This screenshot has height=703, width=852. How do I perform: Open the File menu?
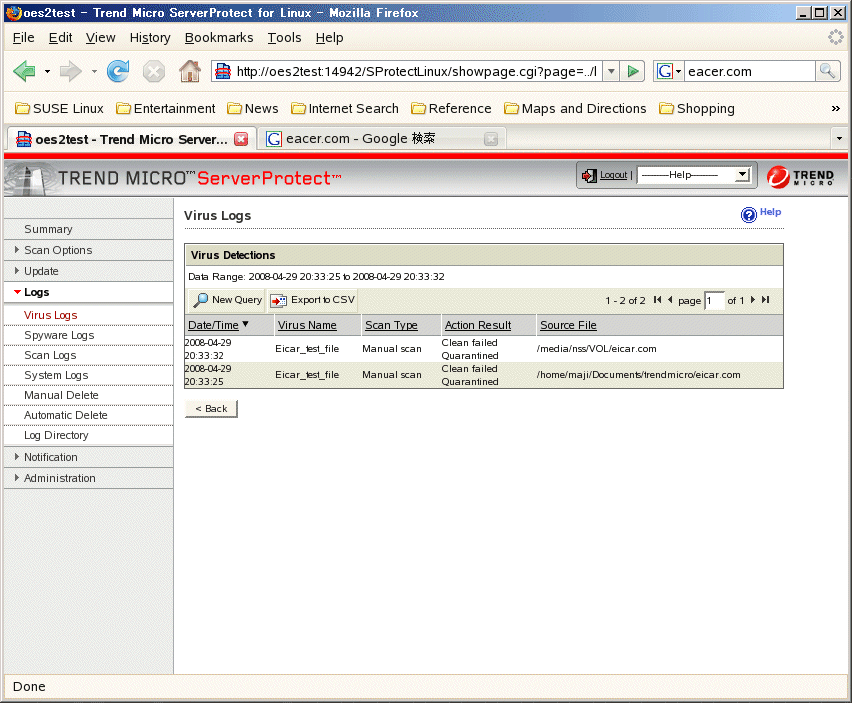point(23,37)
